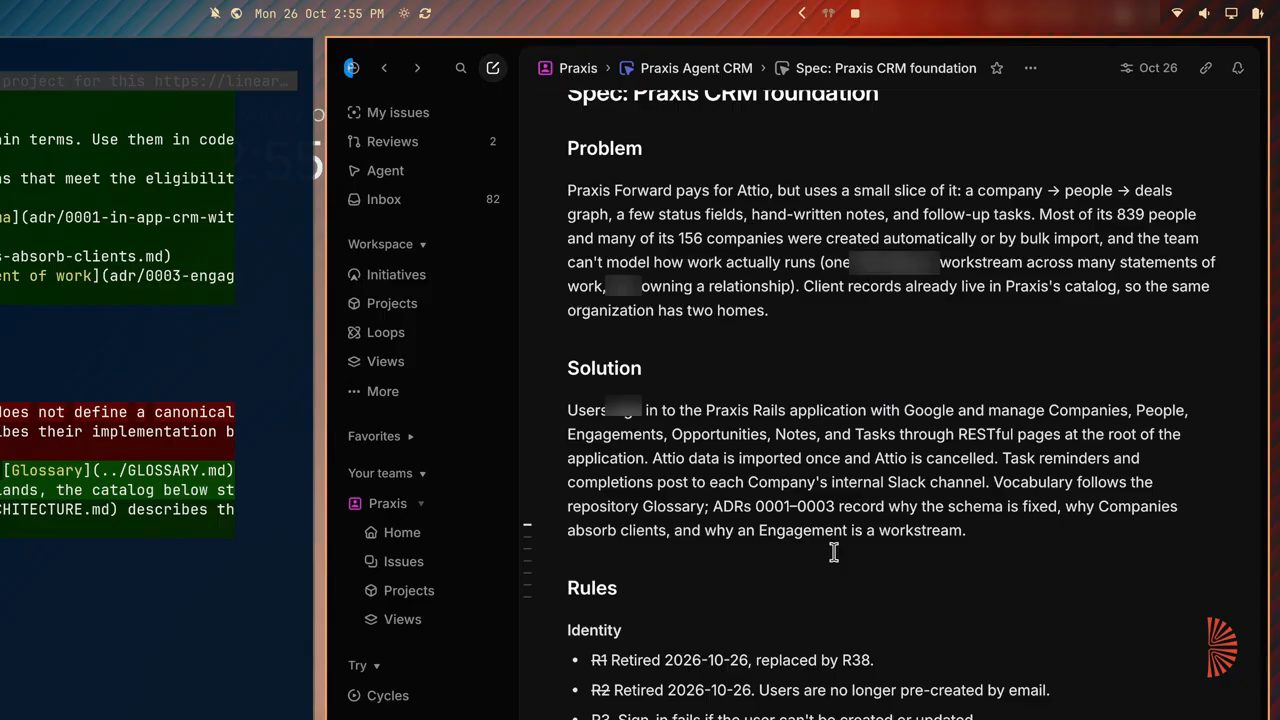
Task: Open search with the magnifier icon
Action: [x=461, y=68]
